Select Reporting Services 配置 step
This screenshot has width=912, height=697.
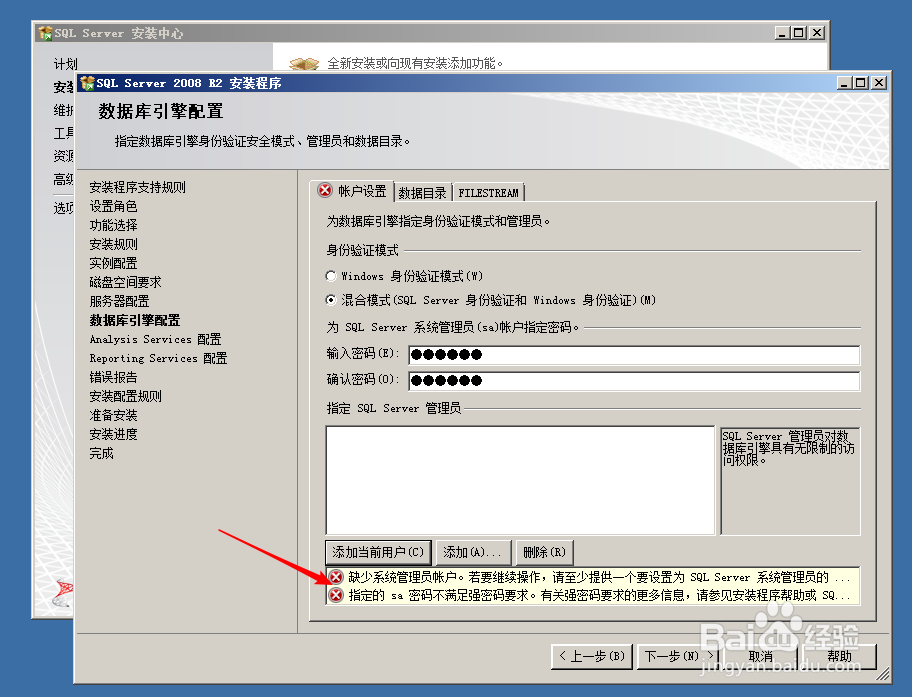158,358
